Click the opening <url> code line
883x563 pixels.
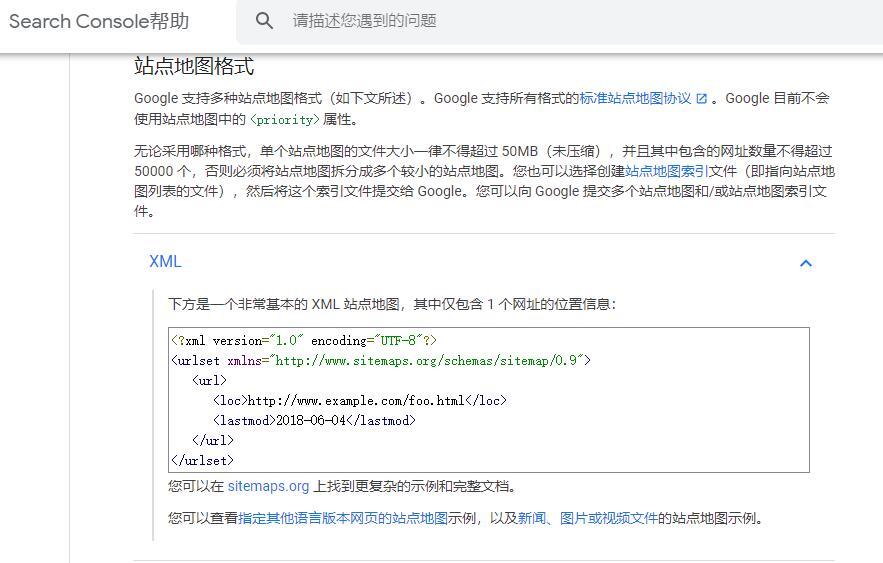[209, 381]
